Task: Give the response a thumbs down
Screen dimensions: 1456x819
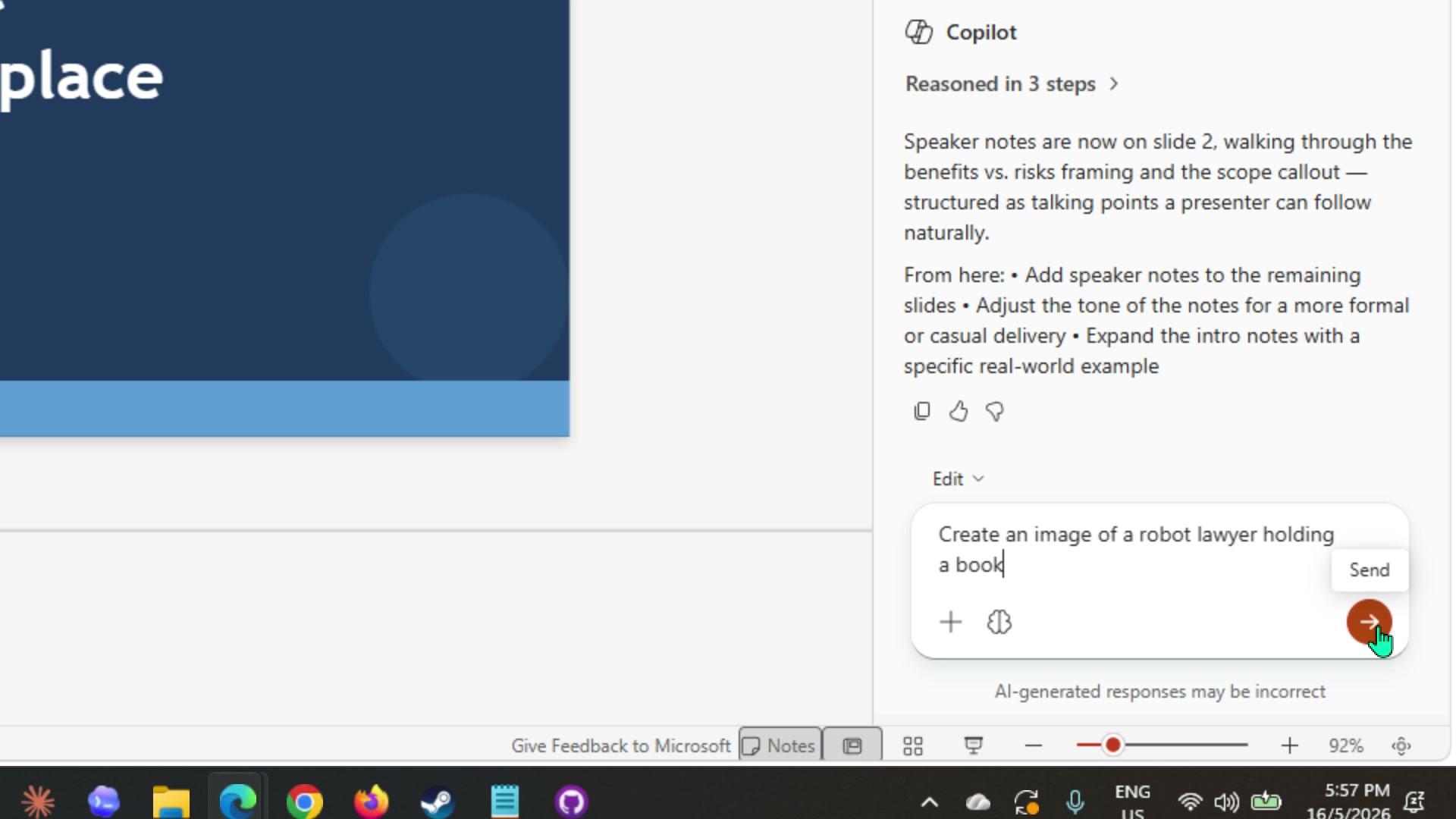Action: tap(994, 411)
